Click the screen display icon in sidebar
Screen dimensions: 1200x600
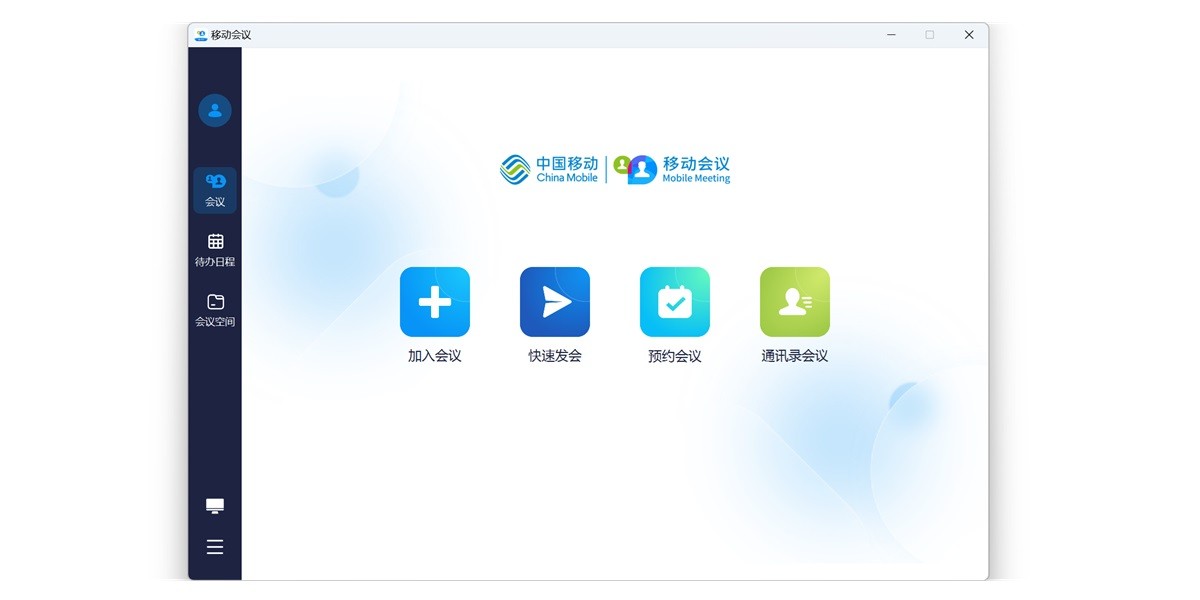pyautogui.click(x=215, y=506)
